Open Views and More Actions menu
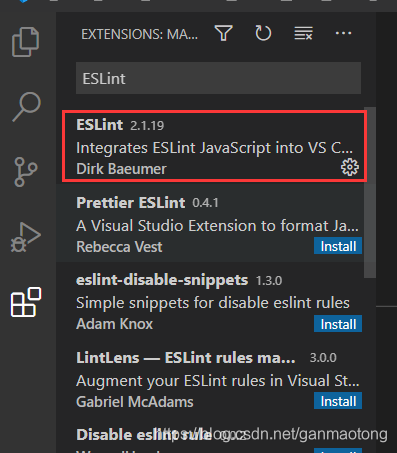Viewport: 397px width, 453px height. pos(343,33)
